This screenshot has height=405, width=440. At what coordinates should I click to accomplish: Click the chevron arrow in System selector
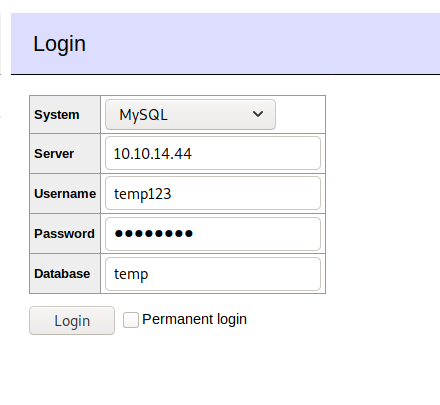tap(258, 114)
